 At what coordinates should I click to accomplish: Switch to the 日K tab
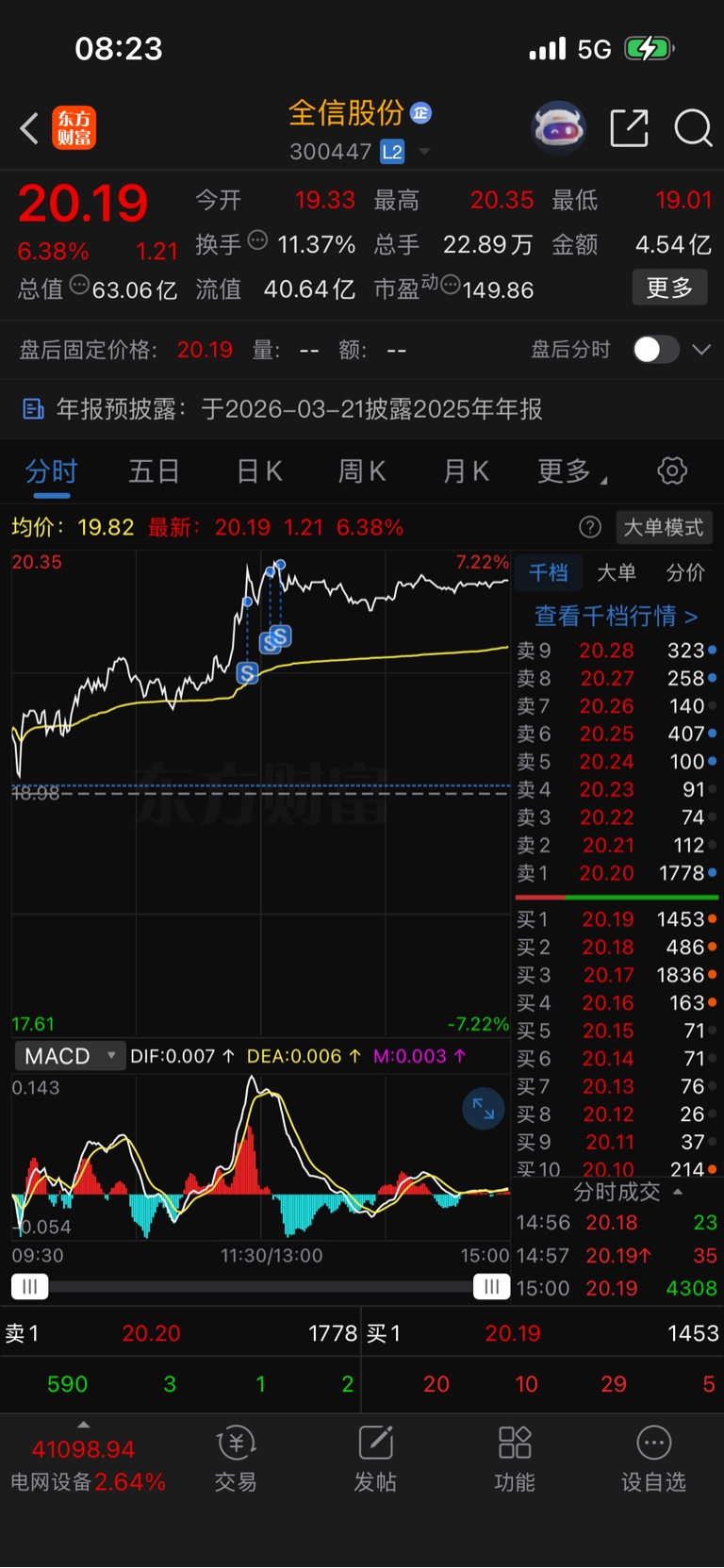259,470
